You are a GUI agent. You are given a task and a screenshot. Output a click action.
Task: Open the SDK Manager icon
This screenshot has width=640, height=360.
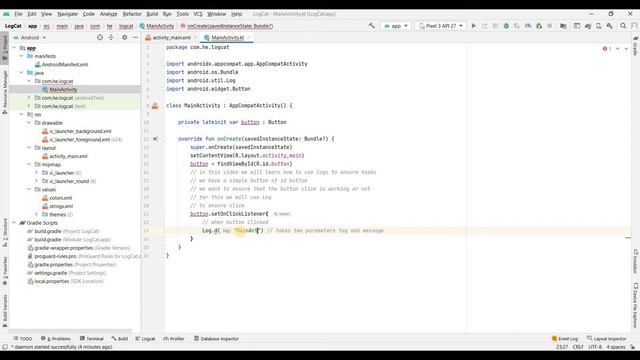[x=609, y=26]
